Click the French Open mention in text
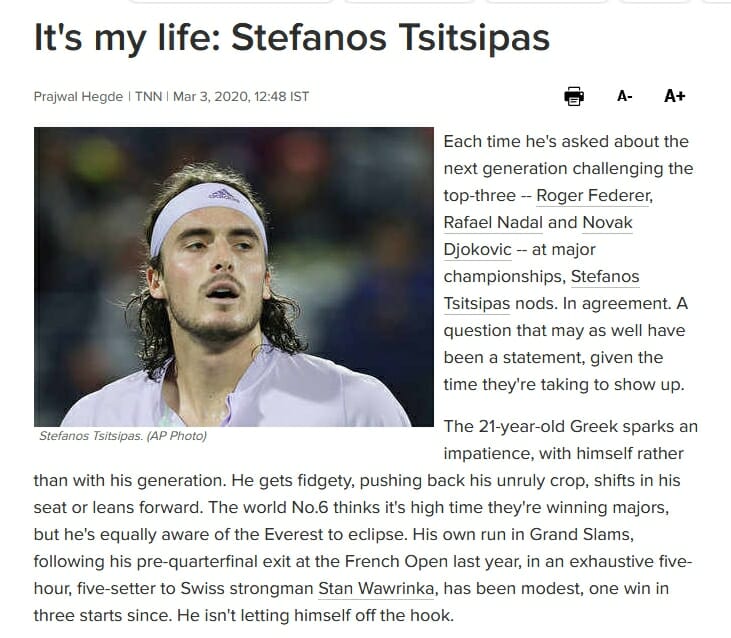 [396, 562]
